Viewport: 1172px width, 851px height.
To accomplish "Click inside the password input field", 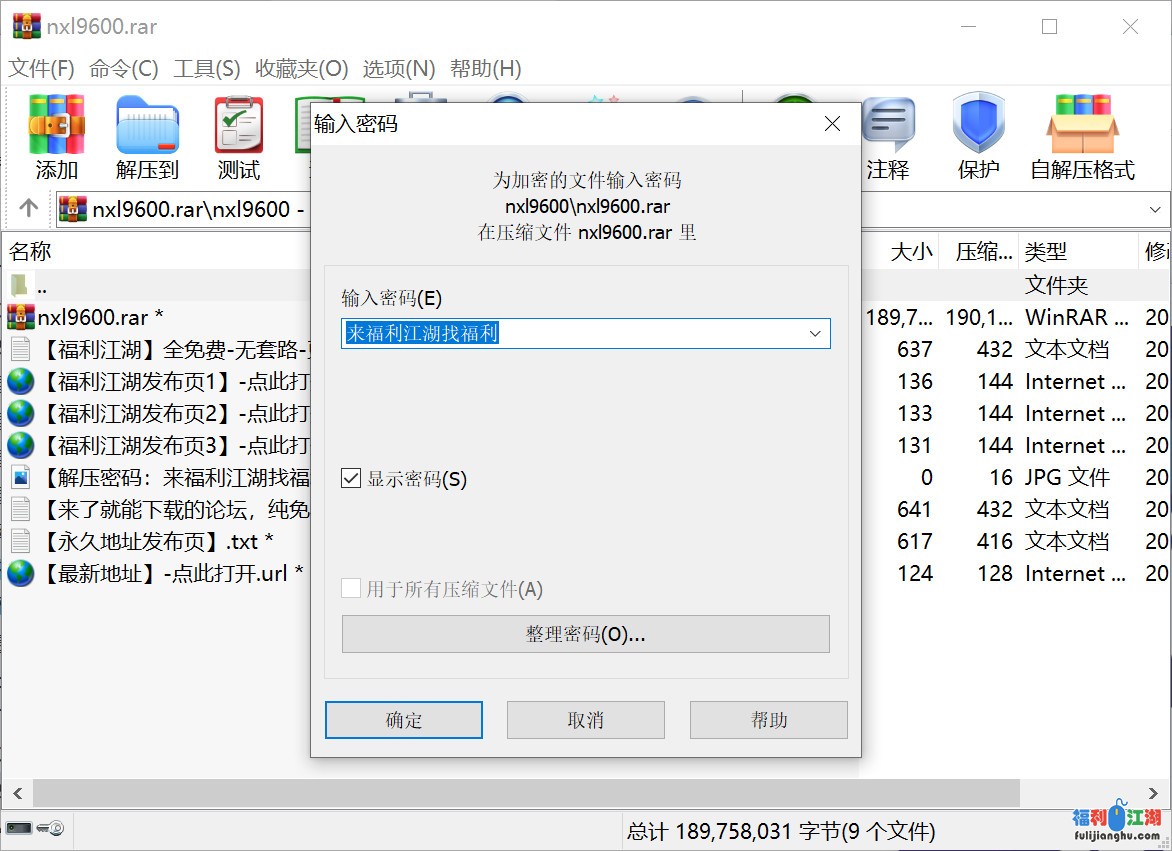I will point(570,334).
